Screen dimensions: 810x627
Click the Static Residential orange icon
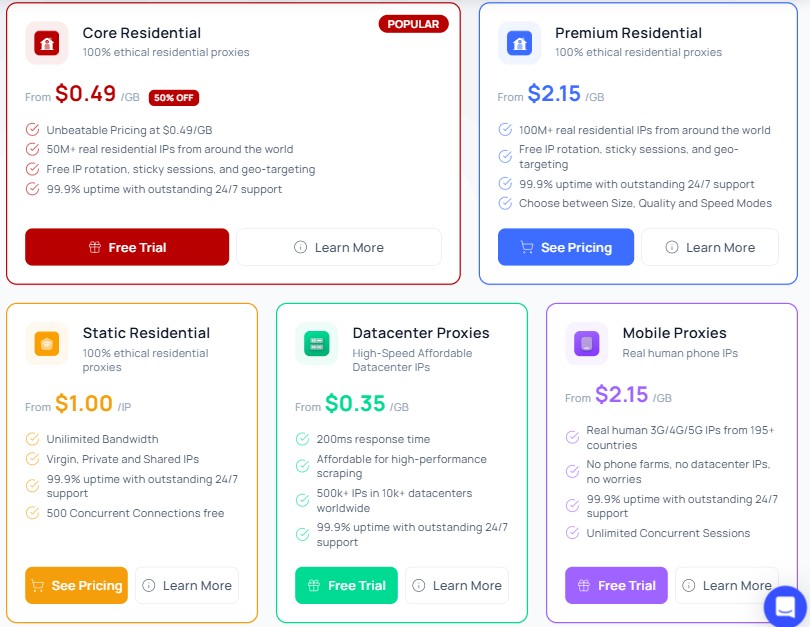coord(46,343)
